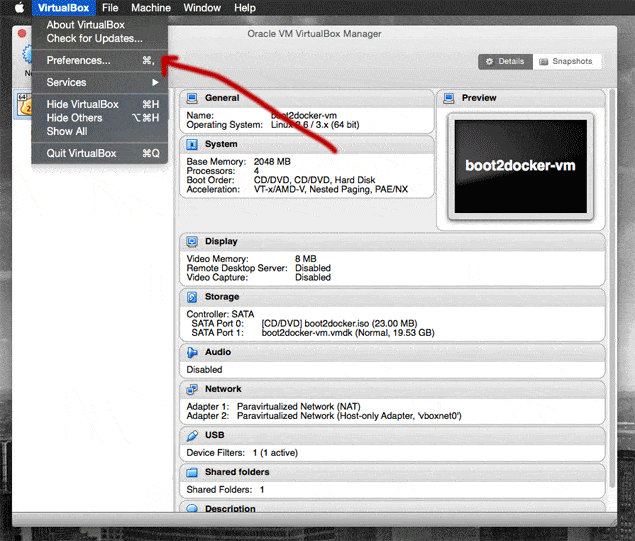Image resolution: width=635 pixels, height=541 pixels.
Task: Click 'CD/DVD, CD/DVD, Hard Disk' boot order
Action: tap(314, 180)
